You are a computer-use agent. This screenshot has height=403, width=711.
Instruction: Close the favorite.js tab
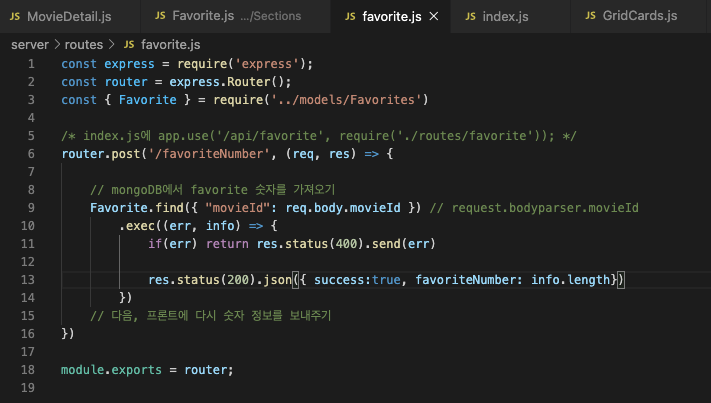click(x=434, y=16)
